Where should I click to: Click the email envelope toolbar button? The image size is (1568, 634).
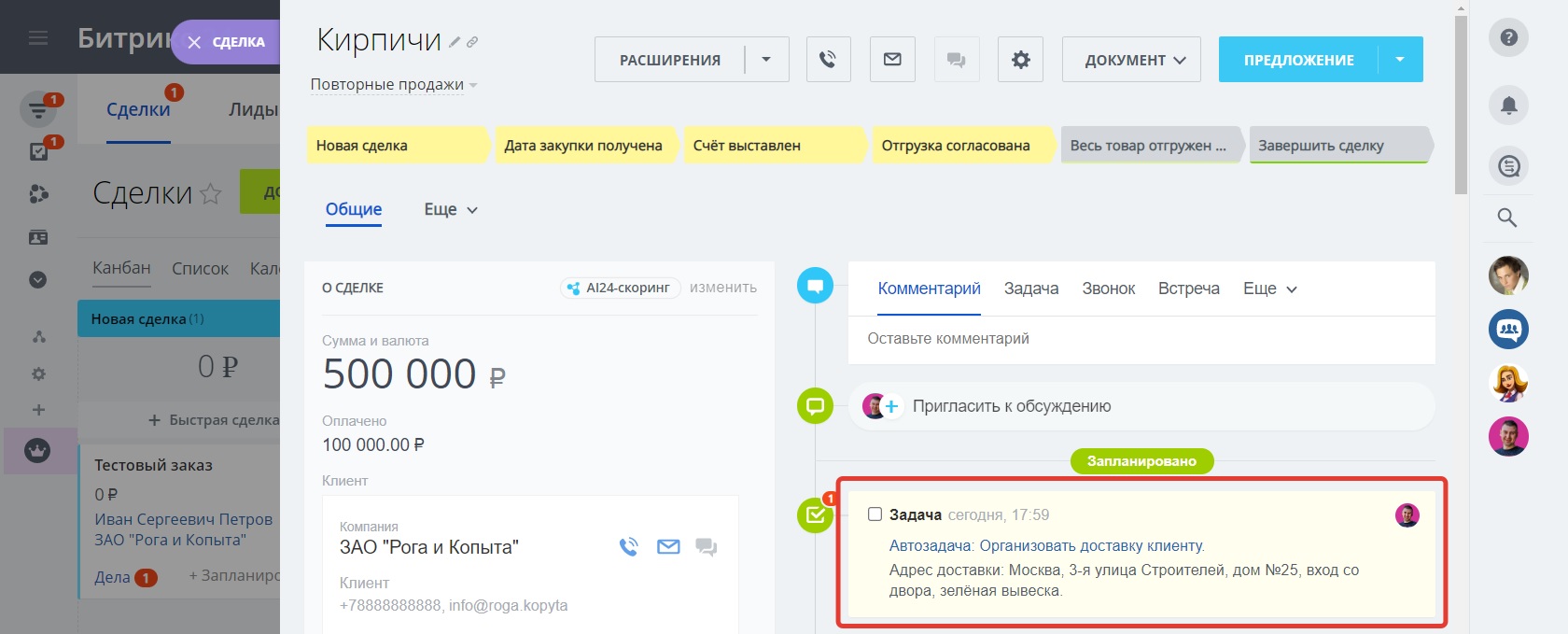(892, 60)
